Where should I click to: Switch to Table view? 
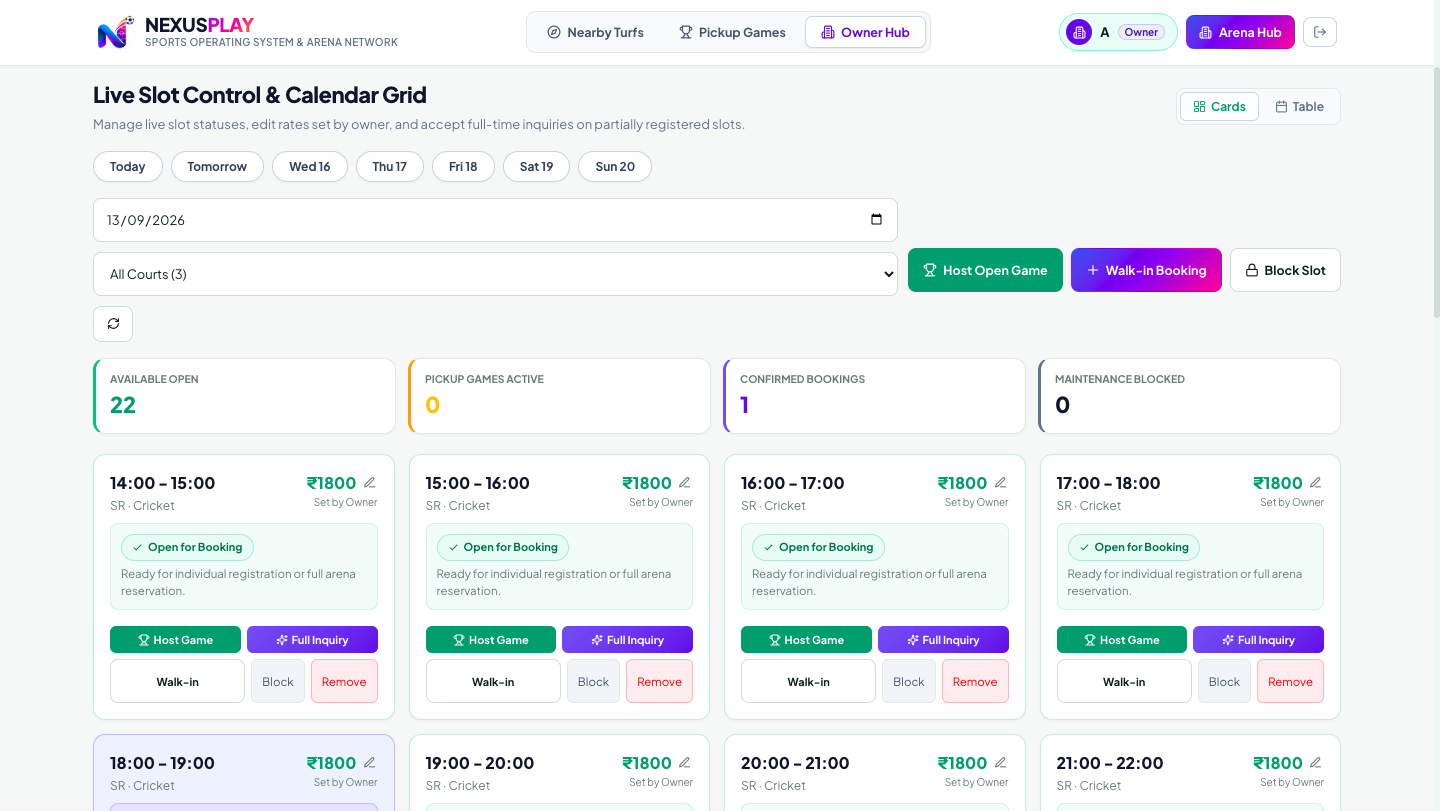point(1300,106)
